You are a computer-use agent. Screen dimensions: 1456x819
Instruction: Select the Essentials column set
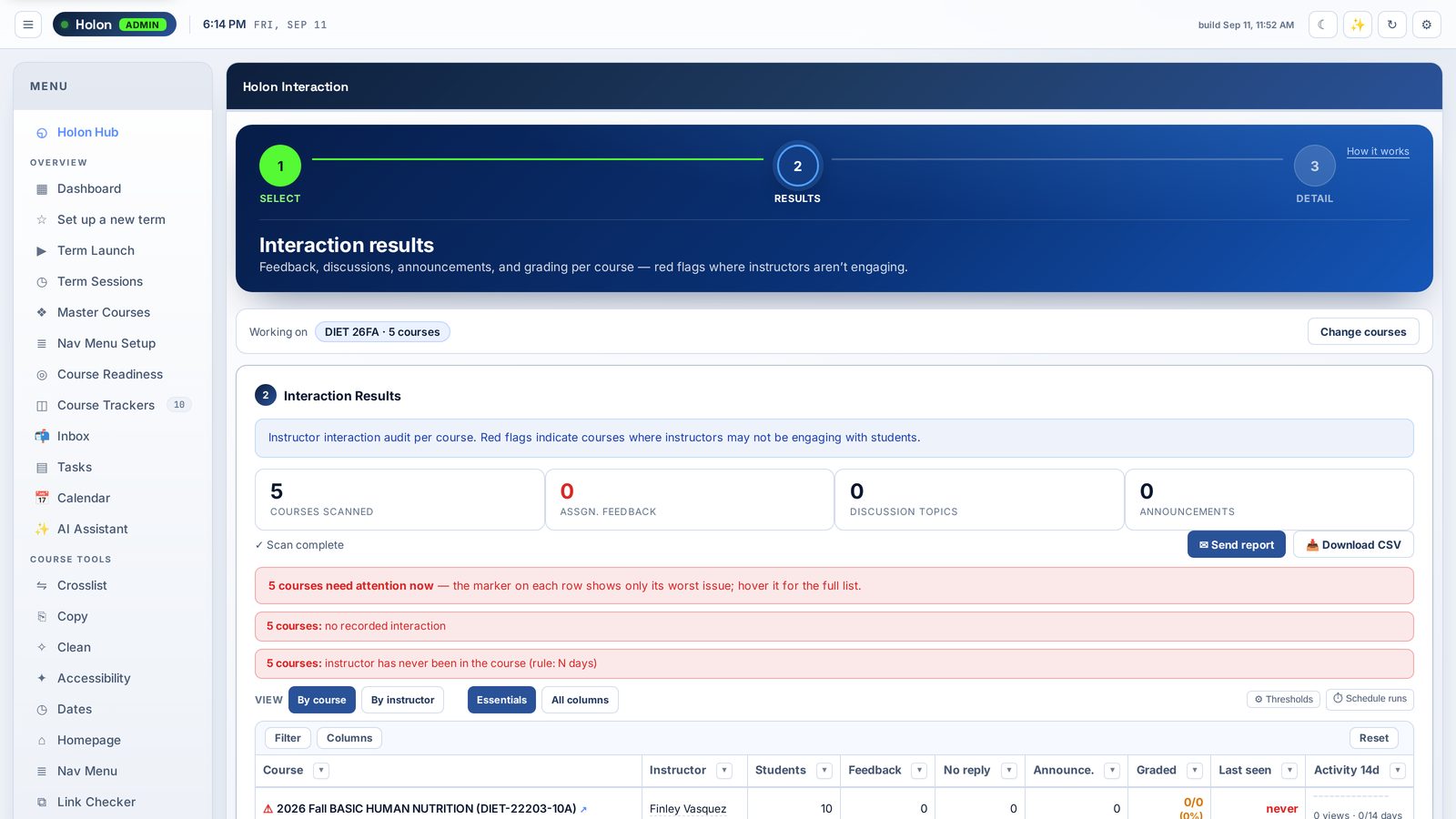(x=501, y=700)
